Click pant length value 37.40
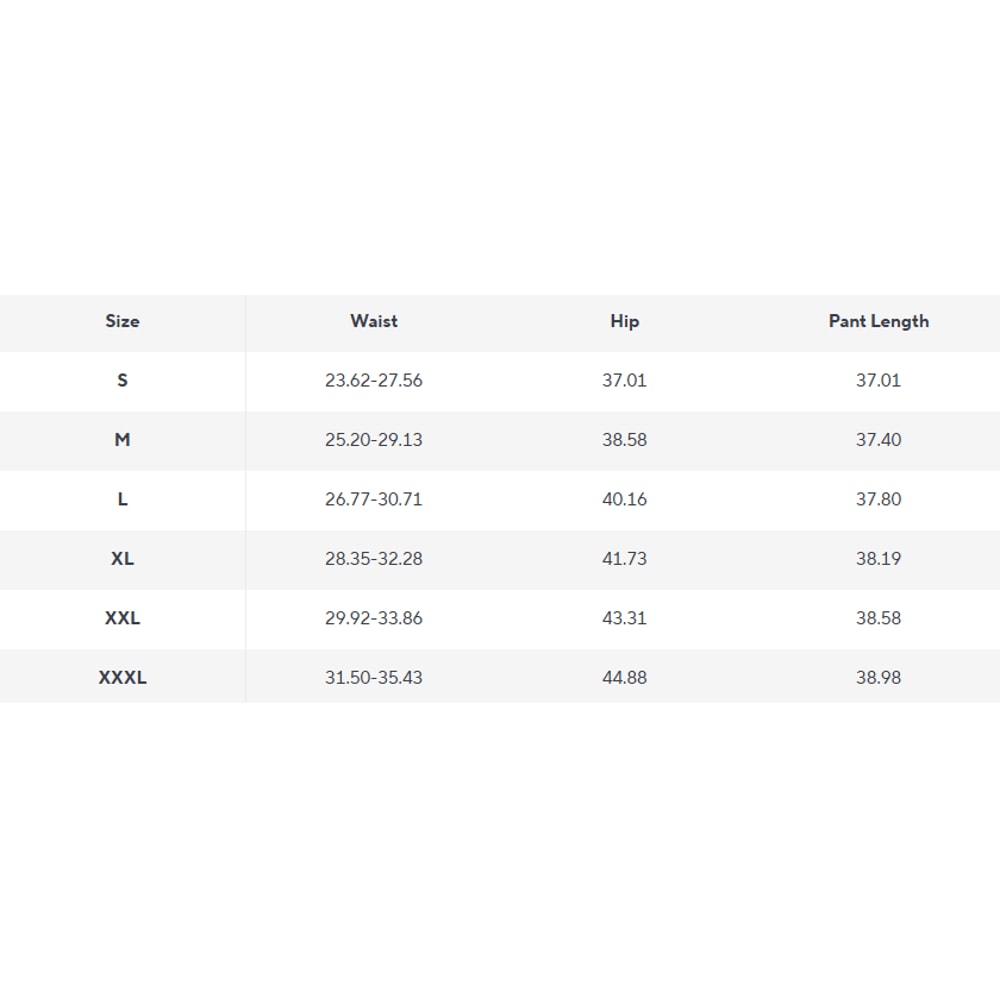The width and height of the screenshot is (1000, 1000). coord(878,440)
